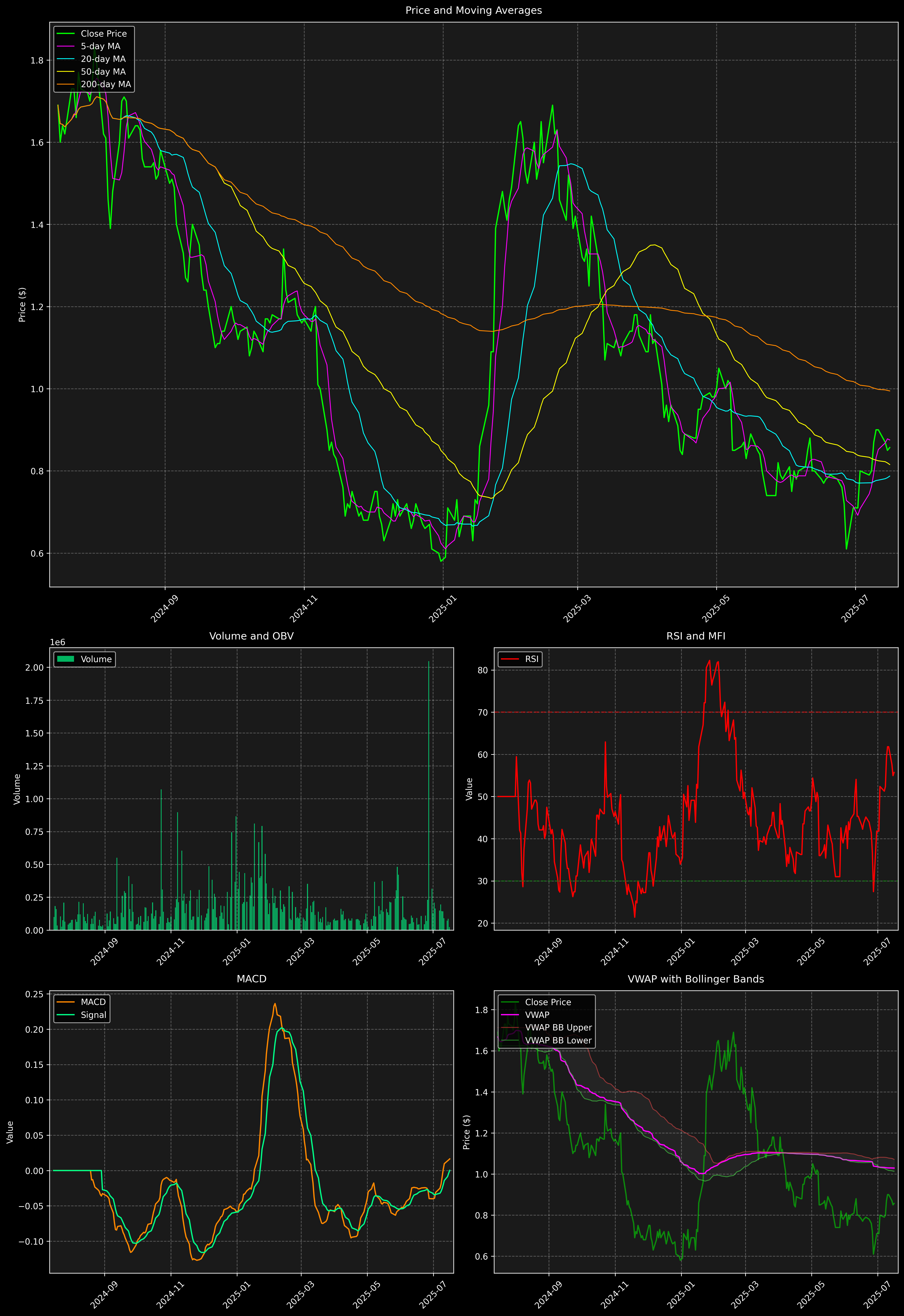Click the 'Value' y-axis label of the RSI chart
The height and width of the screenshot is (1316, 904).
469,789
